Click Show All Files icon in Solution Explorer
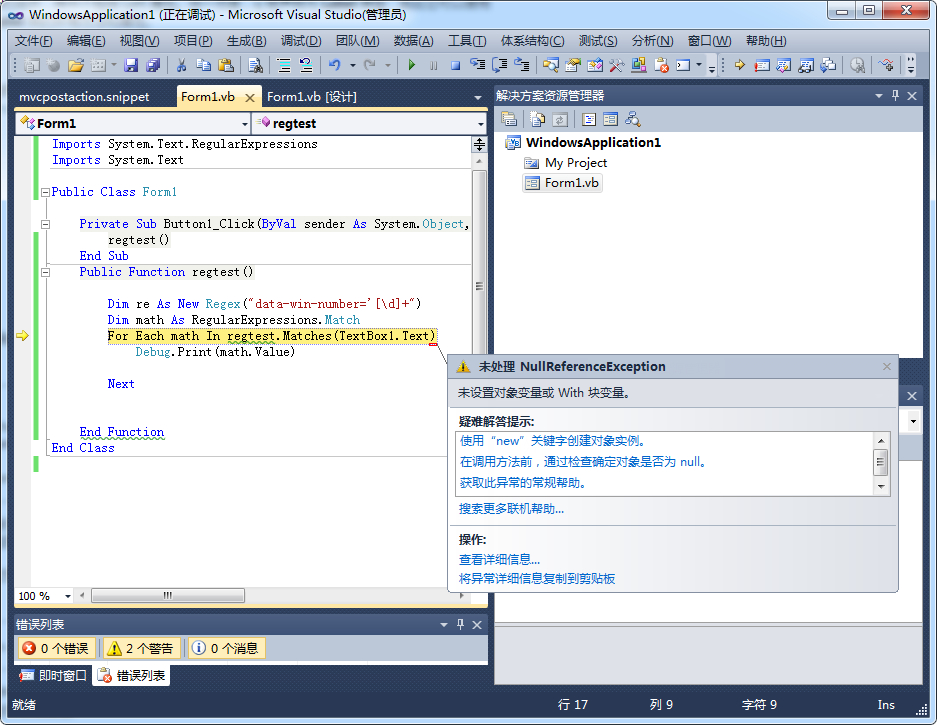The image size is (937, 725). [538, 119]
